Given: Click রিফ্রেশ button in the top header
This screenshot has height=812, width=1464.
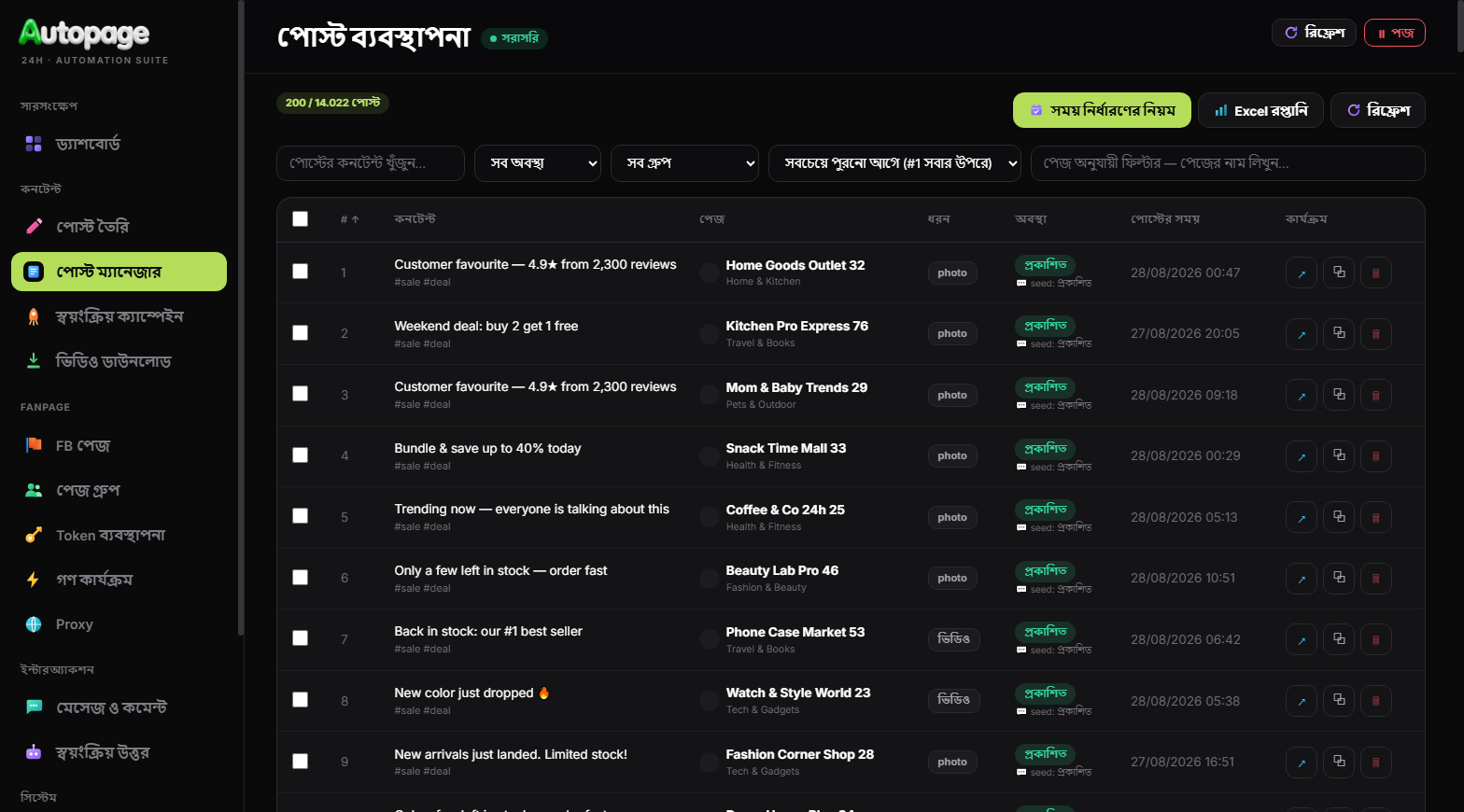Looking at the screenshot, I should [x=1314, y=33].
